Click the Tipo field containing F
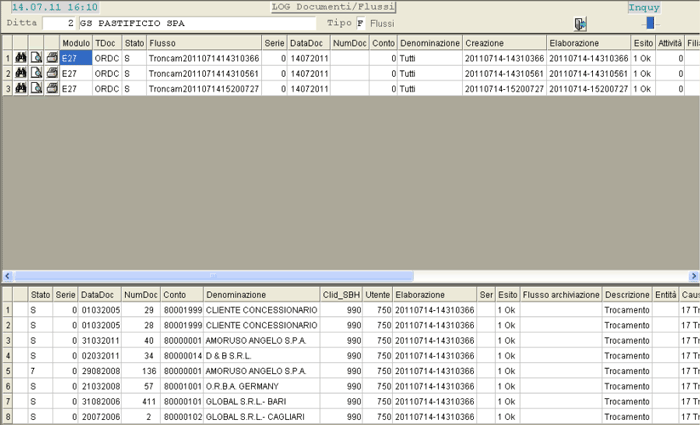This screenshot has width=700, height=425. (360, 23)
